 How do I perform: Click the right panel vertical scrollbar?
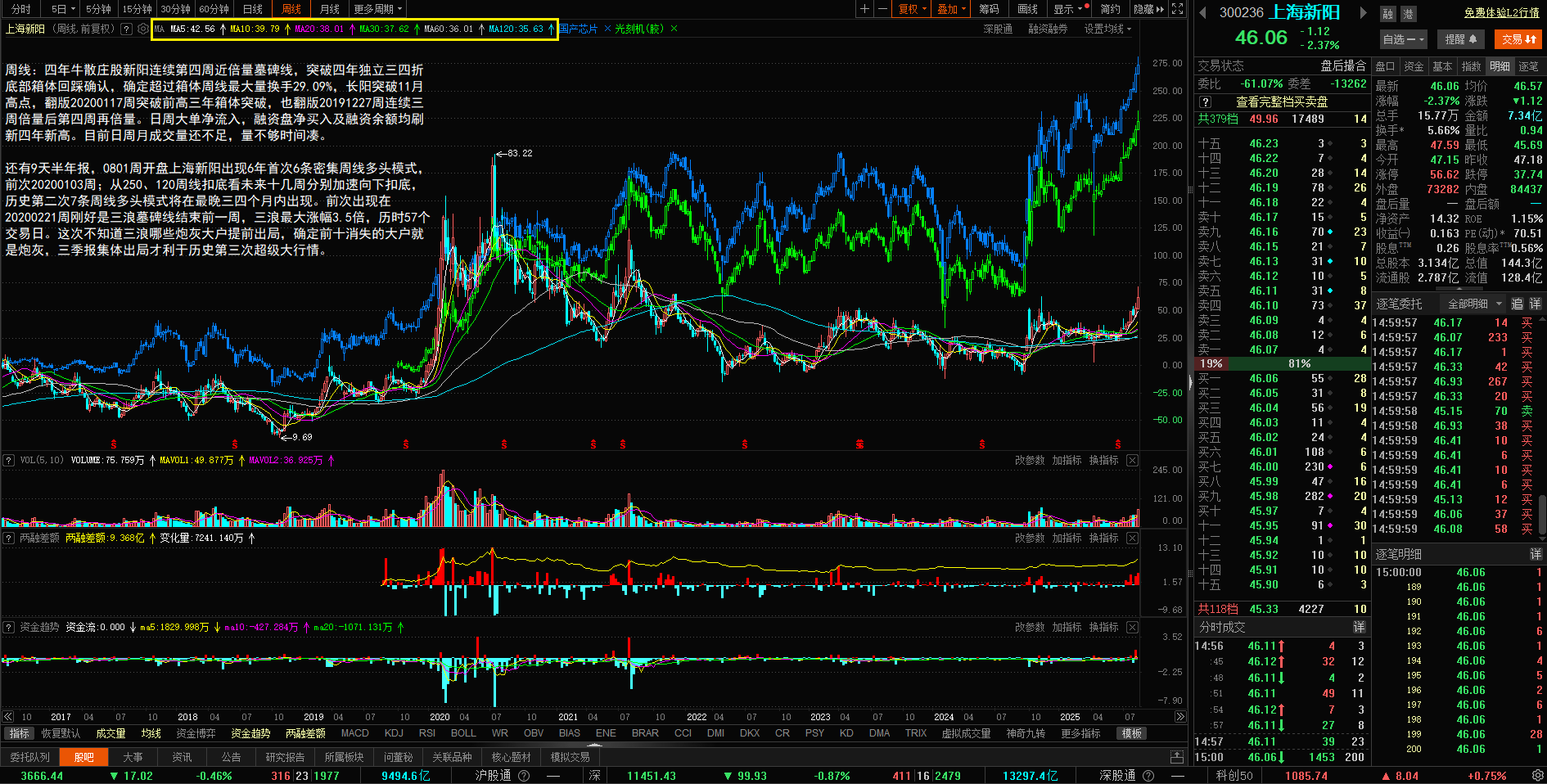(1542, 516)
